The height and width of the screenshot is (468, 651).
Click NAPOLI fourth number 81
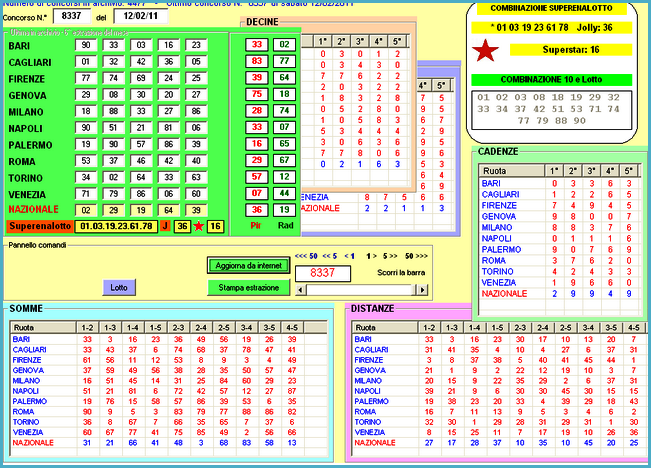tap(169, 128)
